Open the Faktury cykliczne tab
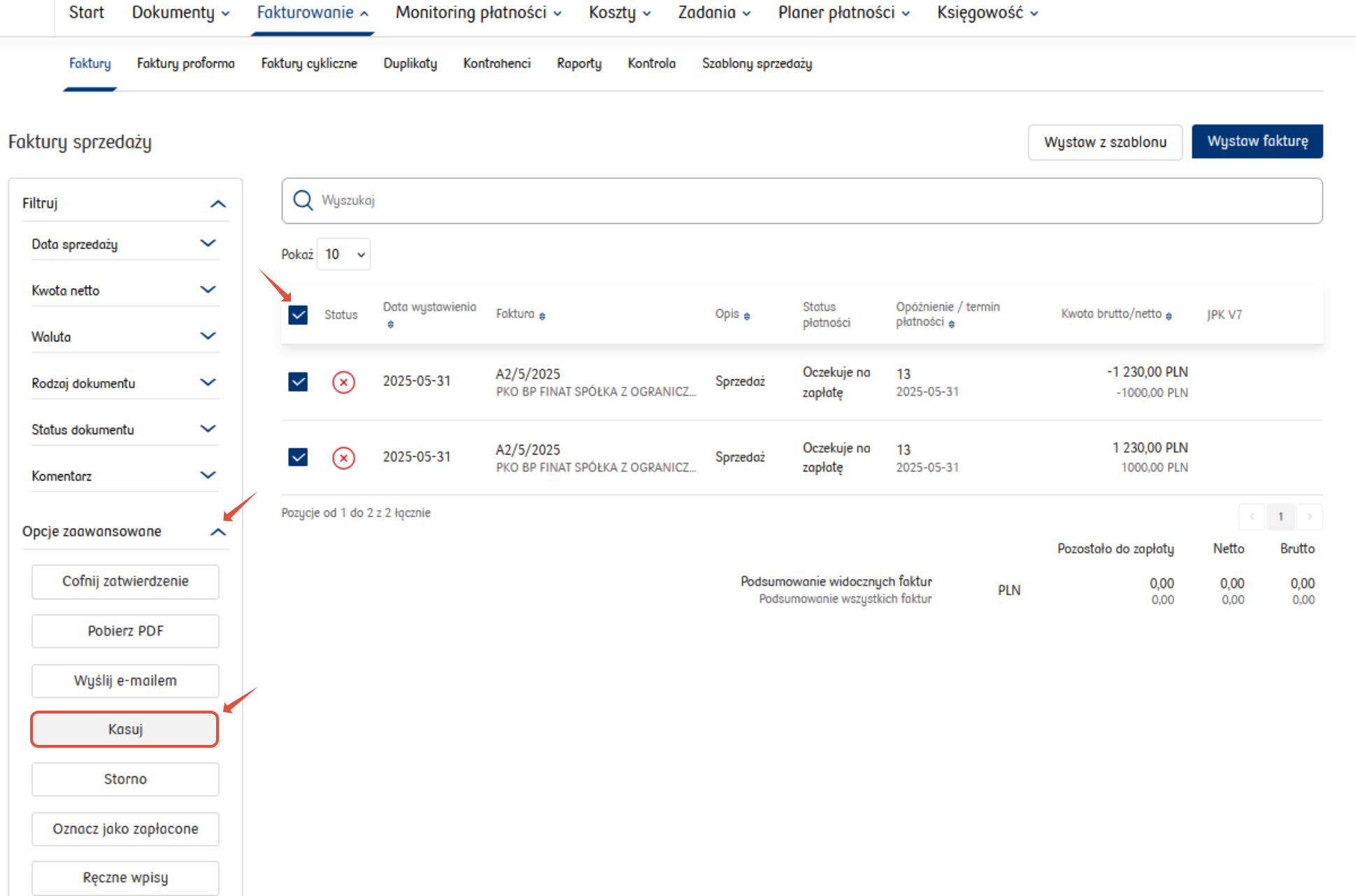1356x896 pixels. [x=309, y=64]
